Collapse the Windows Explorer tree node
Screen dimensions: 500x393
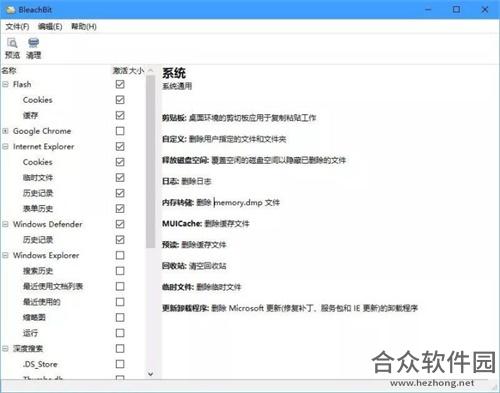coord(5,255)
